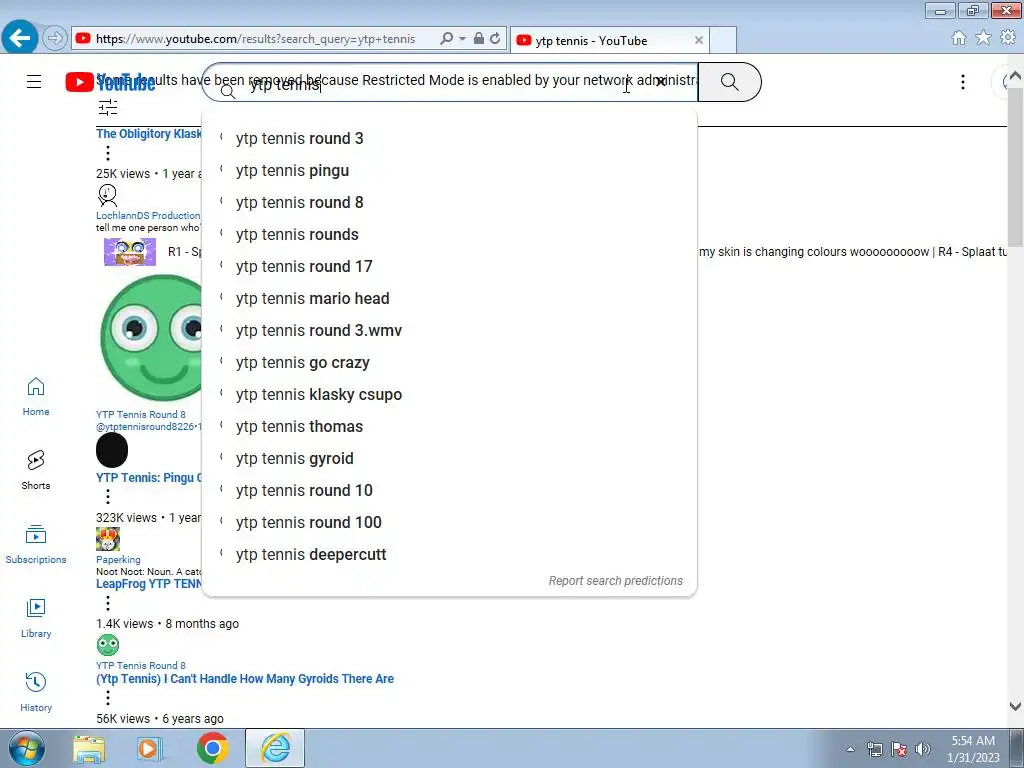This screenshot has width=1024, height=768.
Task: Click the LochlannDS channel avatar
Action: 108,195
